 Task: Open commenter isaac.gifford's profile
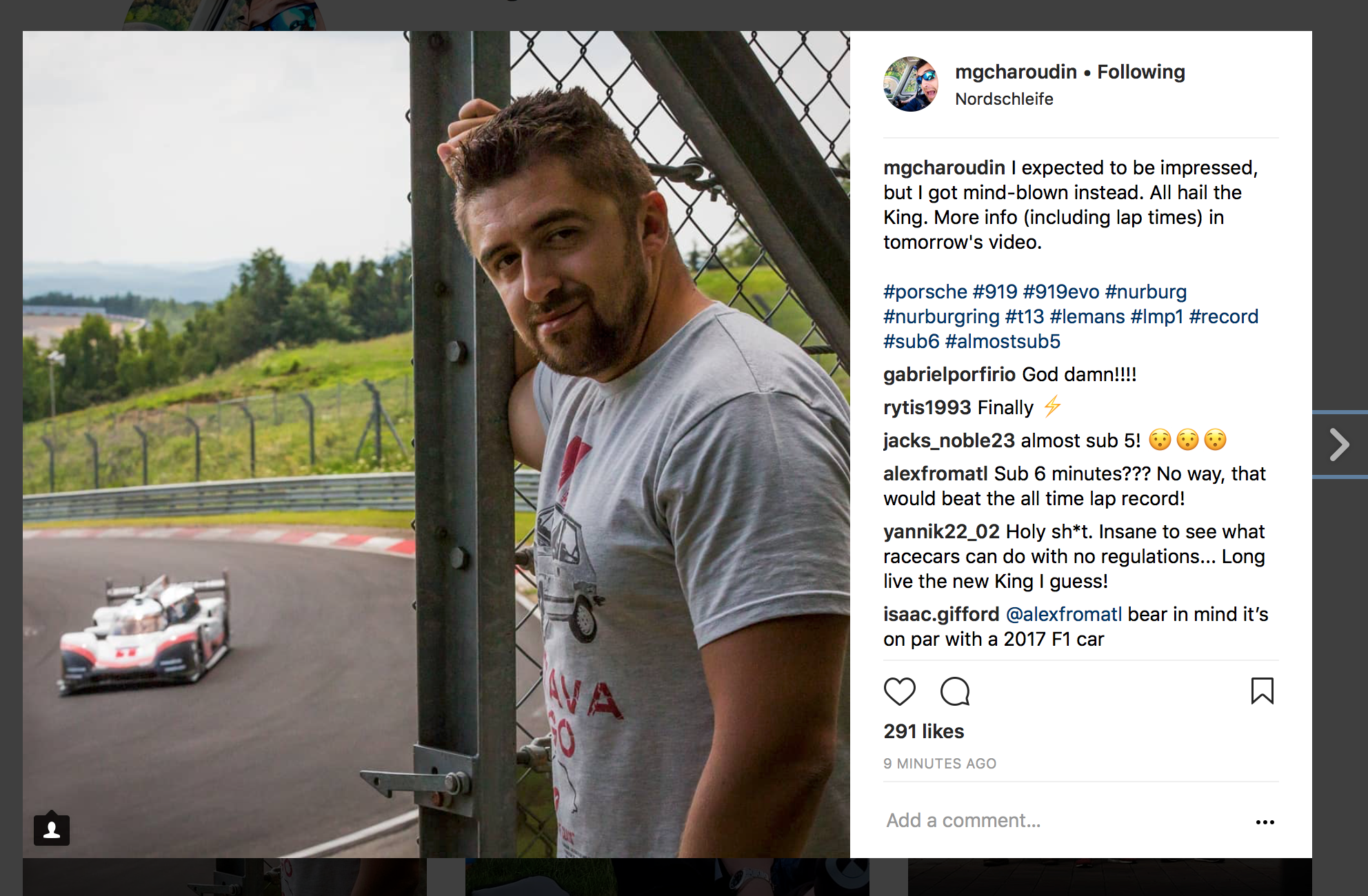click(941, 614)
